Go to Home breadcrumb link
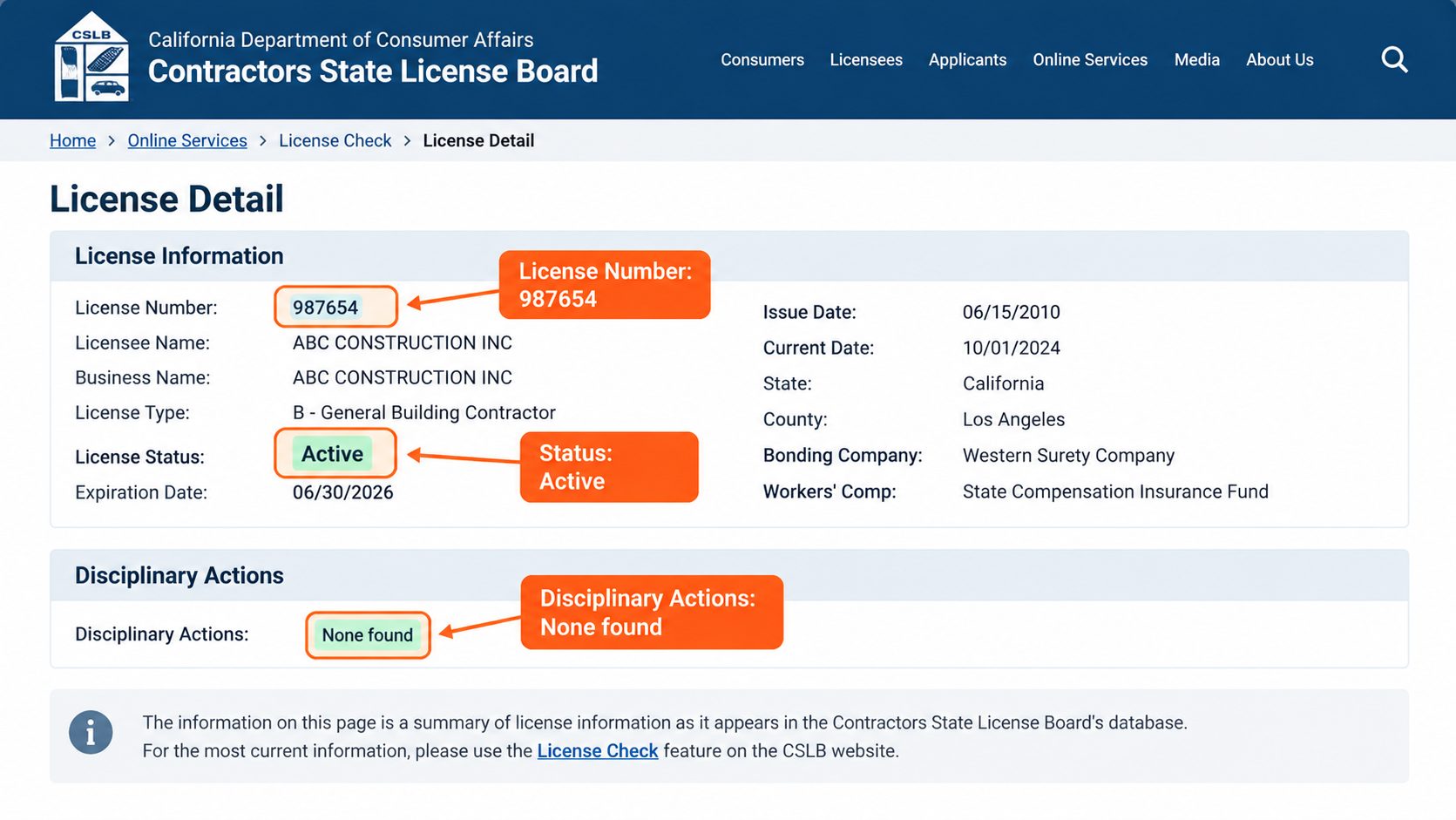Viewport: 1456px width, 820px height. (73, 140)
